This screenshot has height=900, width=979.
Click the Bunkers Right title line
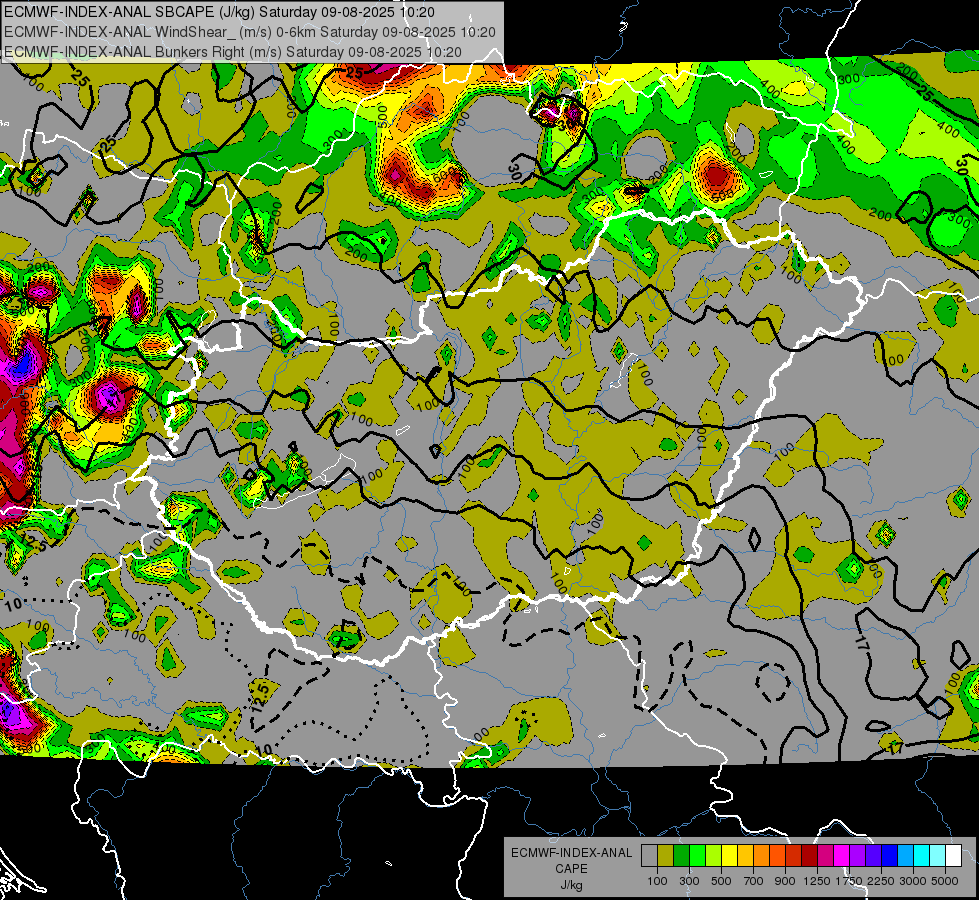pyautogui.click(x=233, y=52)
